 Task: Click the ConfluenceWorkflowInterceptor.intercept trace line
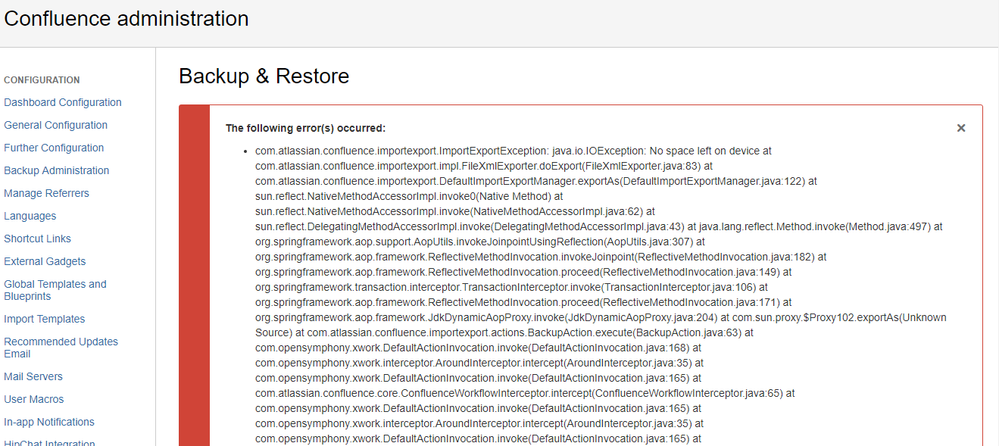(525, 393)
